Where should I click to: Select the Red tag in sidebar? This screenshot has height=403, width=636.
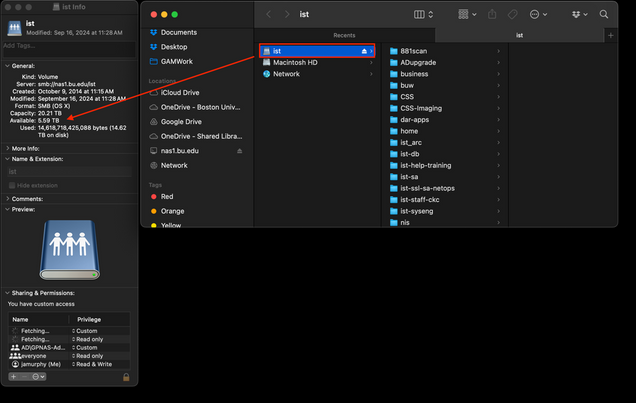point(167,197)
